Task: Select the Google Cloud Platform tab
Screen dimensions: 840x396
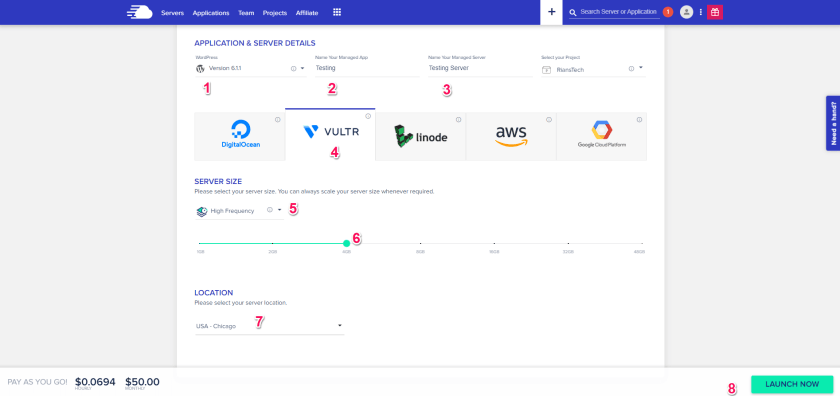Action: point(602,137)
